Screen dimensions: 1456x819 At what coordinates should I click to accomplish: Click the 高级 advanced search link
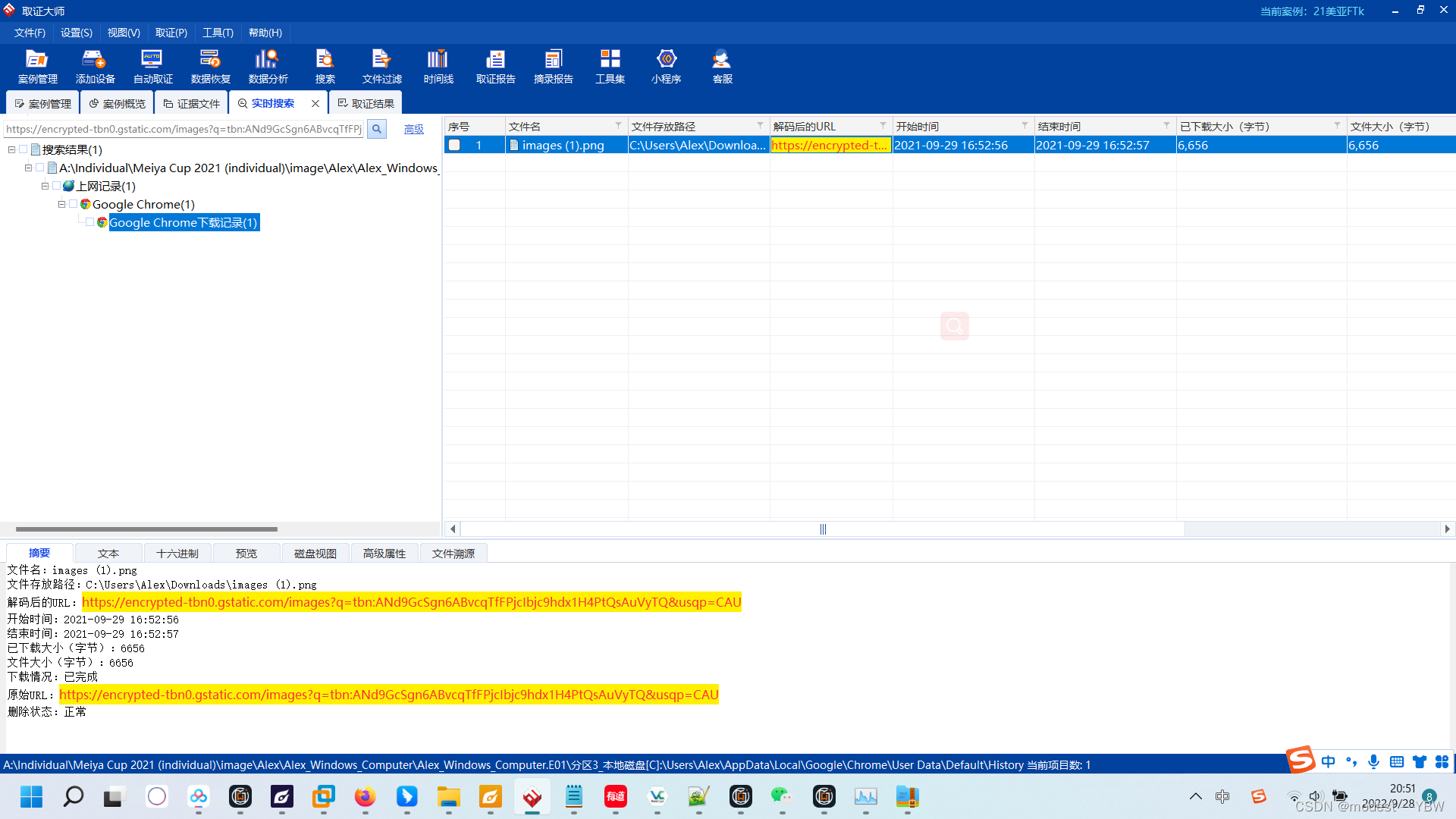(x=413, y=129)
